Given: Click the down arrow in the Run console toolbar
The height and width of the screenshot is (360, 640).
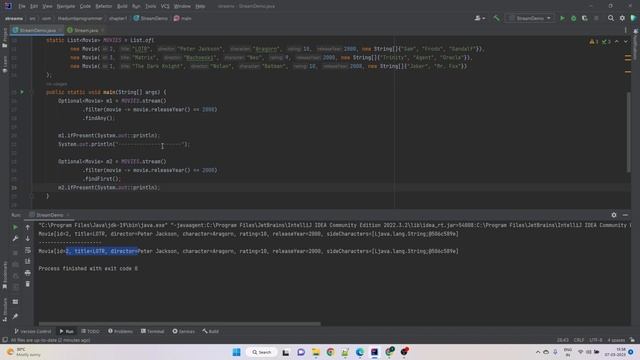Looking at the screenshot, I should coord(28,238).
